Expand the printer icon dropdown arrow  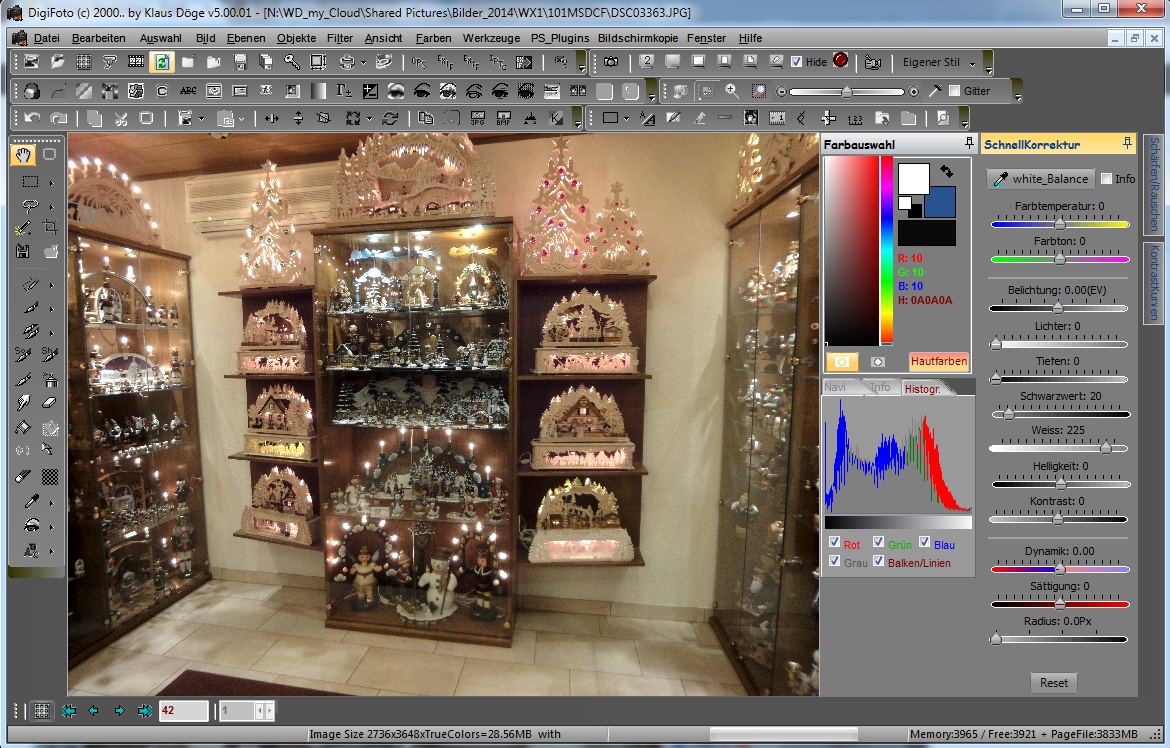tap(363, 62)
